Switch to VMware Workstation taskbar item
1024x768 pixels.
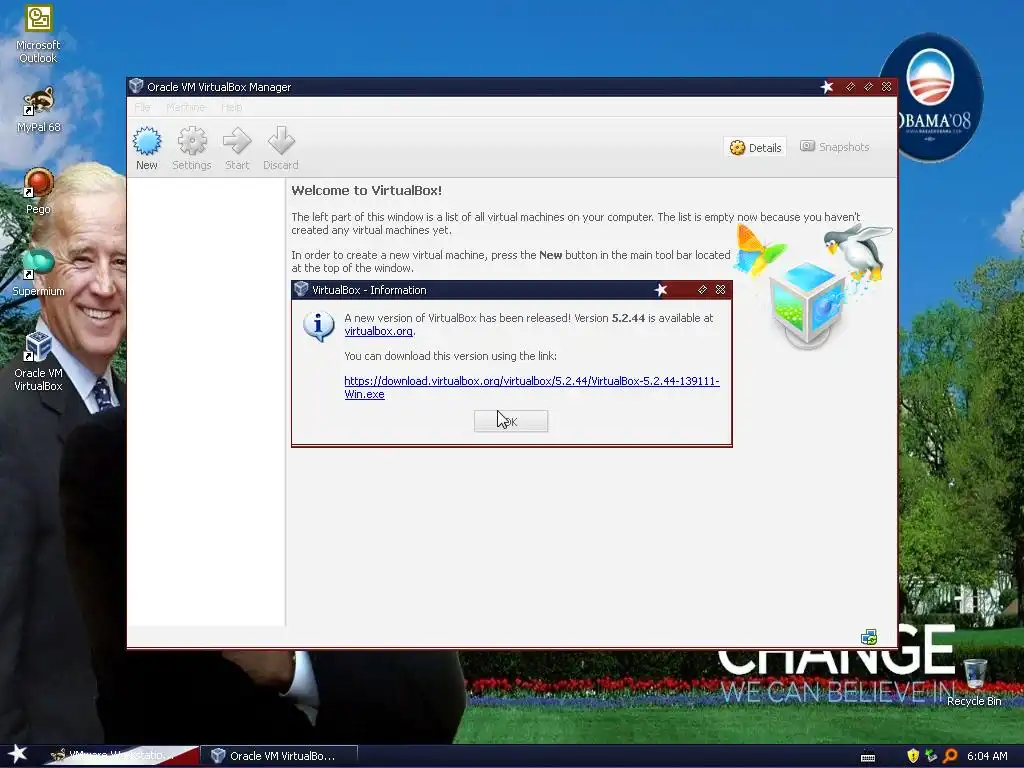coord(120,756)
